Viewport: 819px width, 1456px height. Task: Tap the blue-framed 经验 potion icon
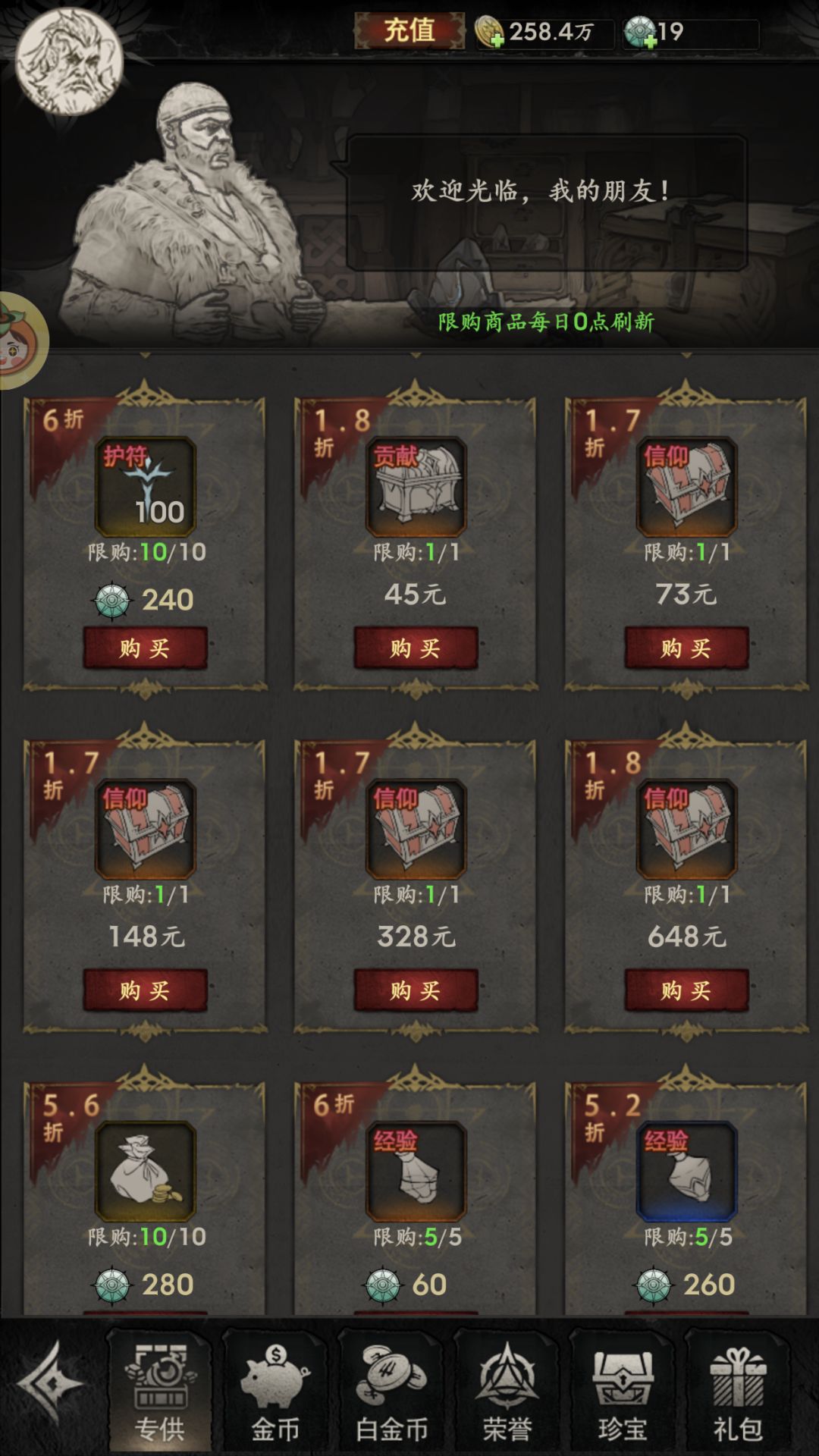(x=687, y=1171)
